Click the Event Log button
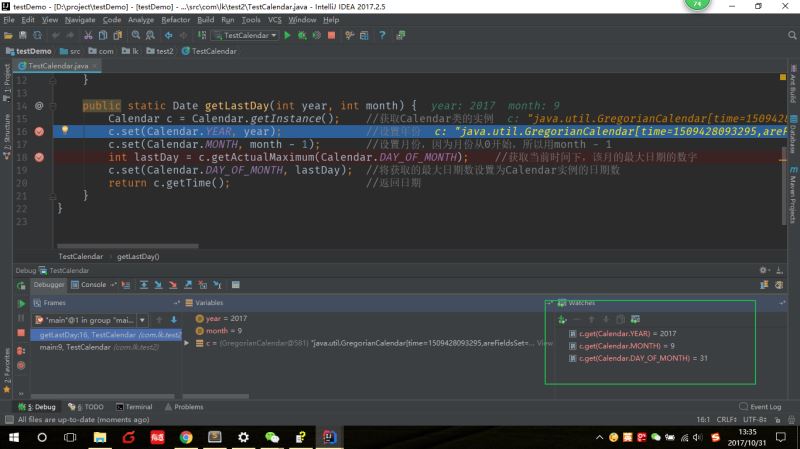 click(x=762, y=407)
